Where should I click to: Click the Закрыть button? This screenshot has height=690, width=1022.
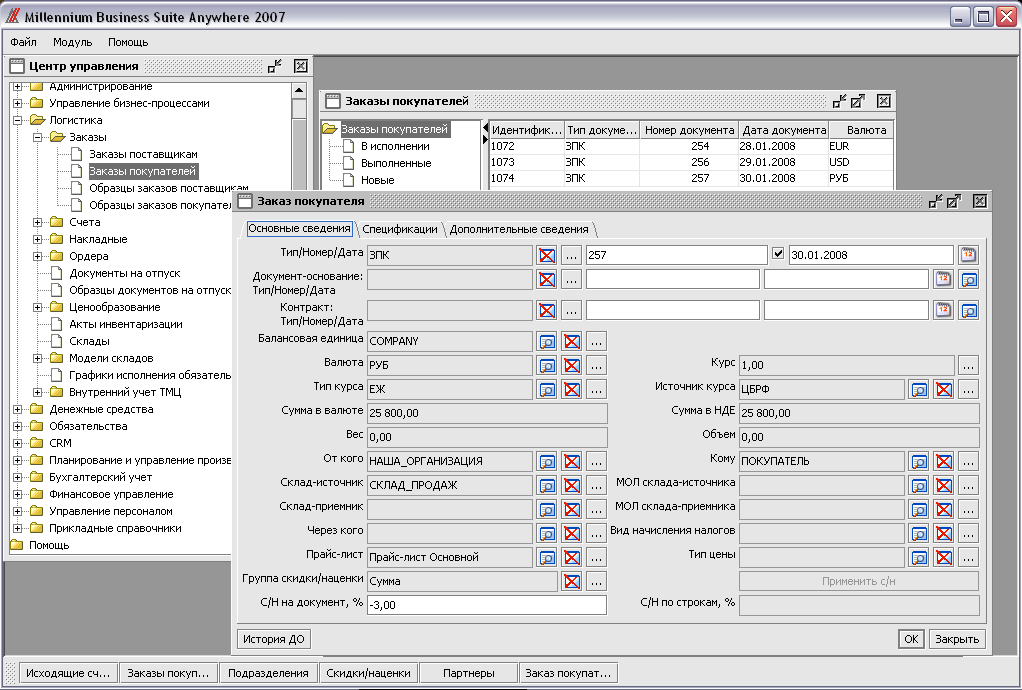(x=957, y=639)
